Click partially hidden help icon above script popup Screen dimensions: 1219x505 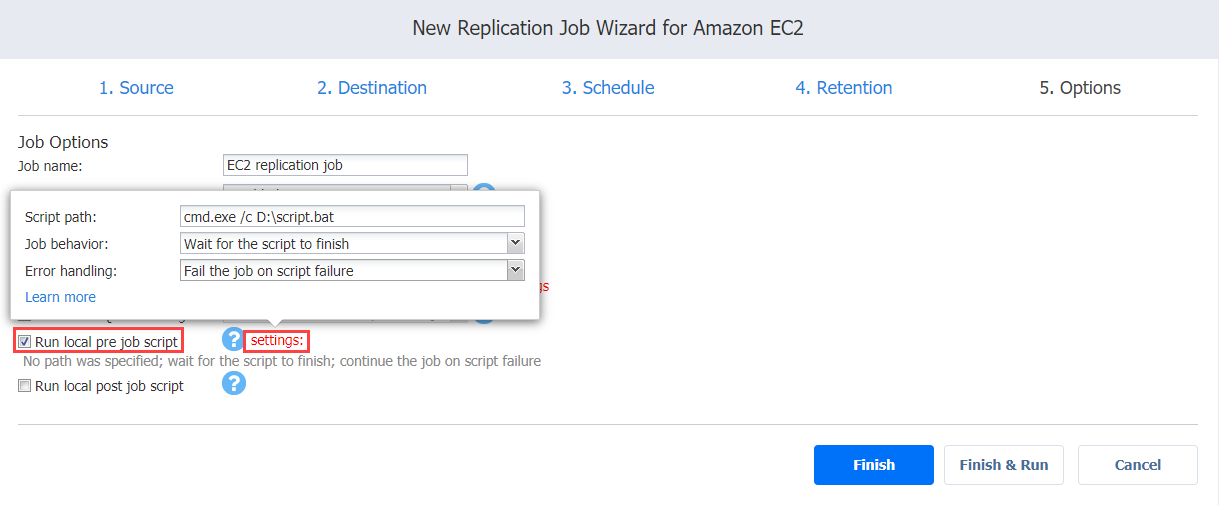pos(484,189)
